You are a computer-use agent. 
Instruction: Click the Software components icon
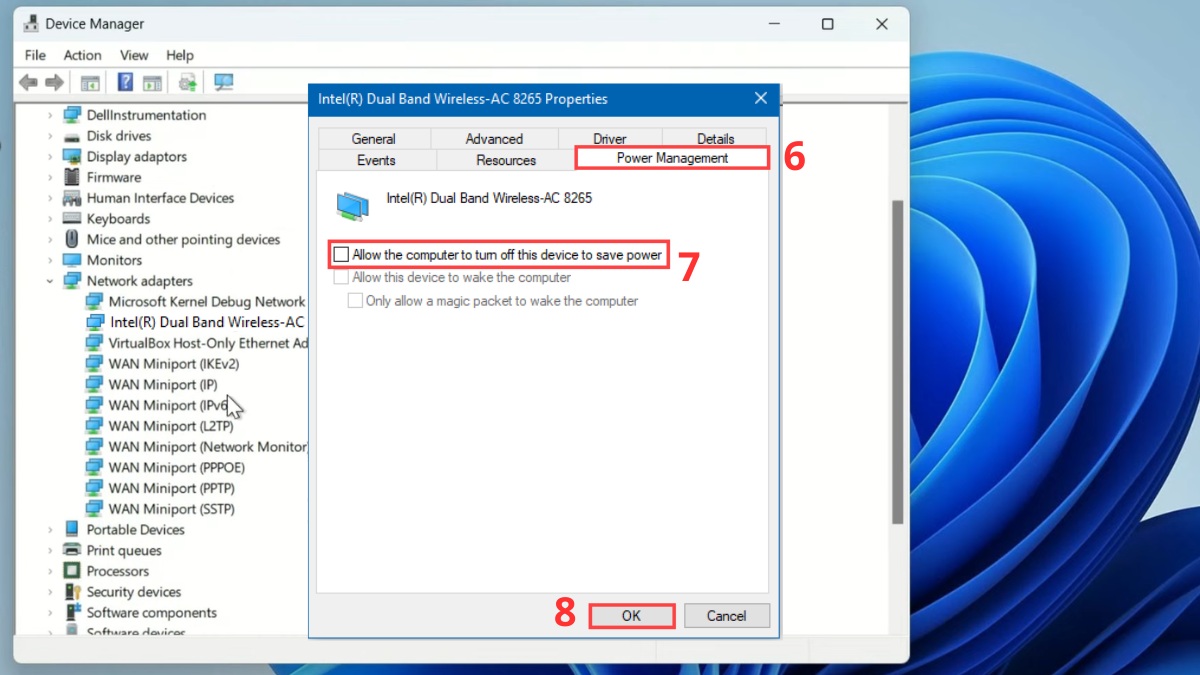pos(72,612)
